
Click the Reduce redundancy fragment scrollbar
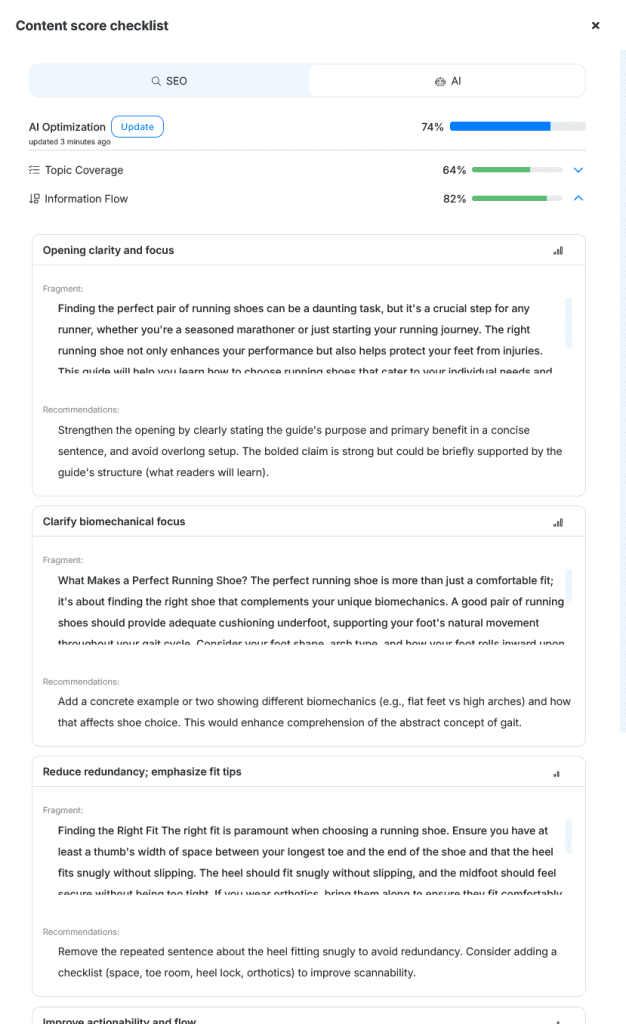[569, 836]
